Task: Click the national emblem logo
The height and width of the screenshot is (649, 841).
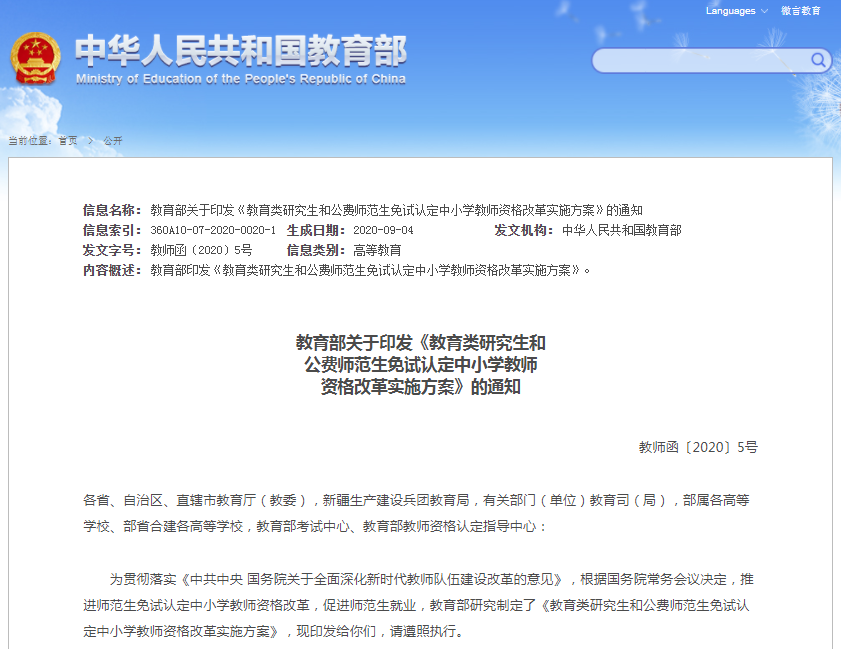Action: [35, 58]
